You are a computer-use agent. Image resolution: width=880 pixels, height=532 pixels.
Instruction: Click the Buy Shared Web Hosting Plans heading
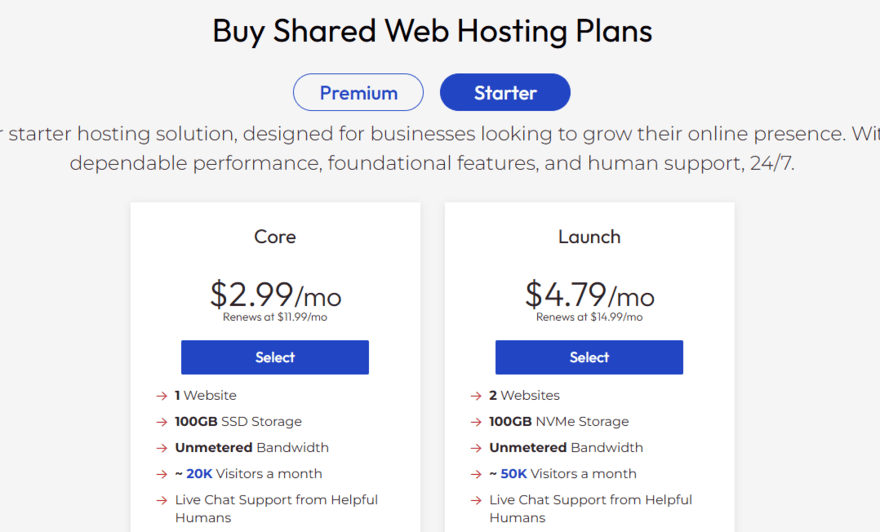[x=432, y=31]
